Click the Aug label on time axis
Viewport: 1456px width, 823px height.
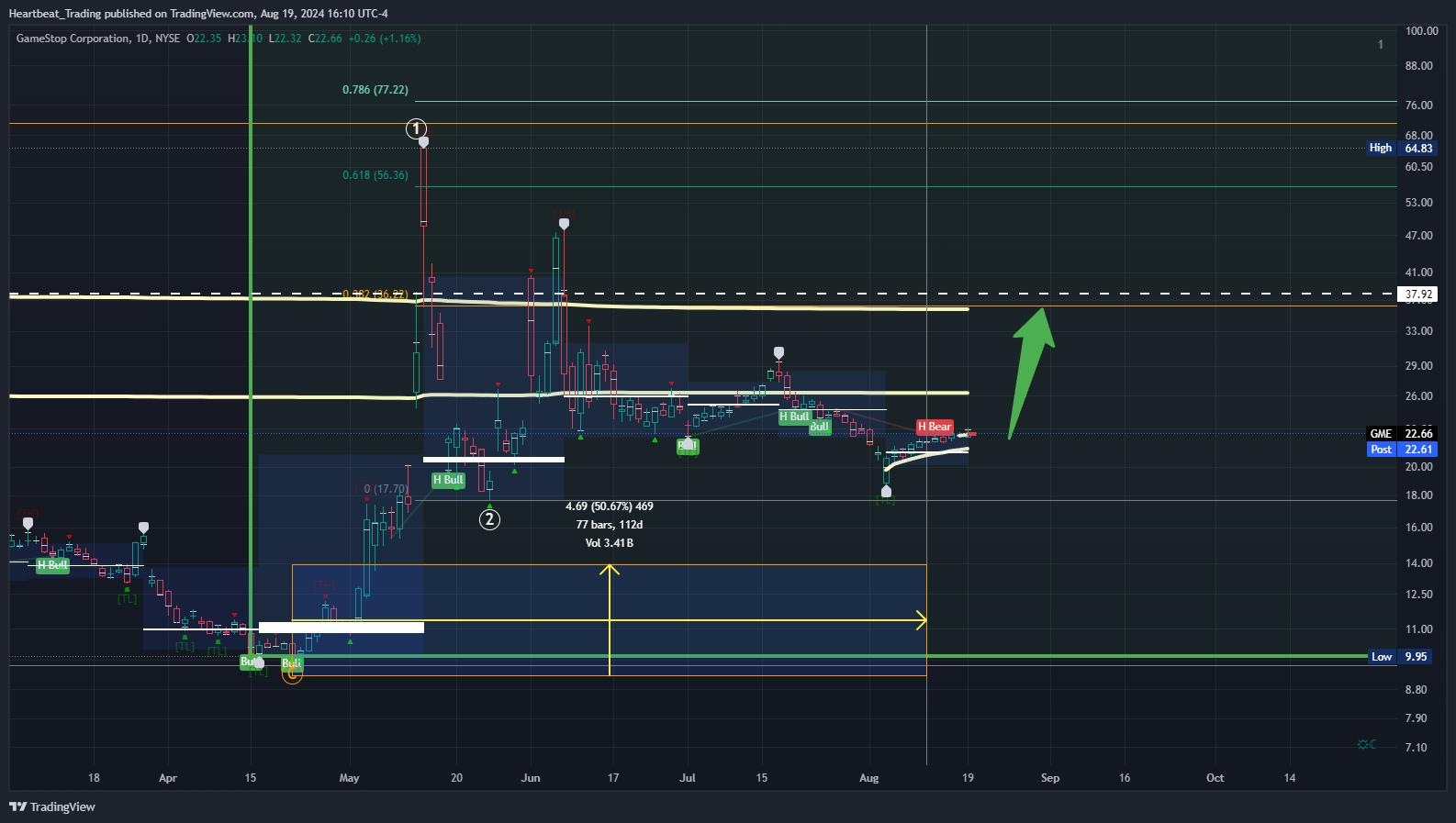868,778
